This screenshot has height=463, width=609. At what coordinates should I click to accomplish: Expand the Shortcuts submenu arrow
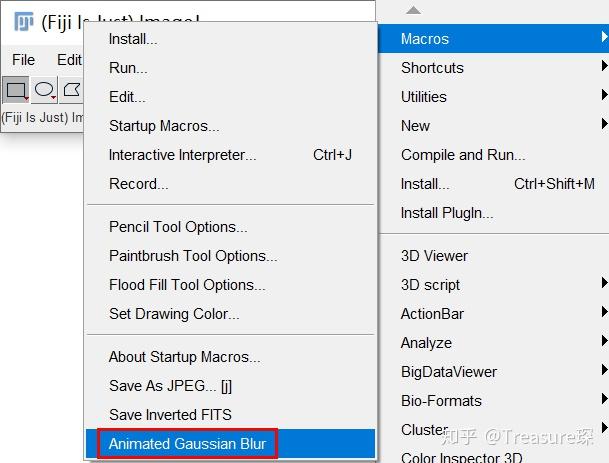tap(604, 67)
